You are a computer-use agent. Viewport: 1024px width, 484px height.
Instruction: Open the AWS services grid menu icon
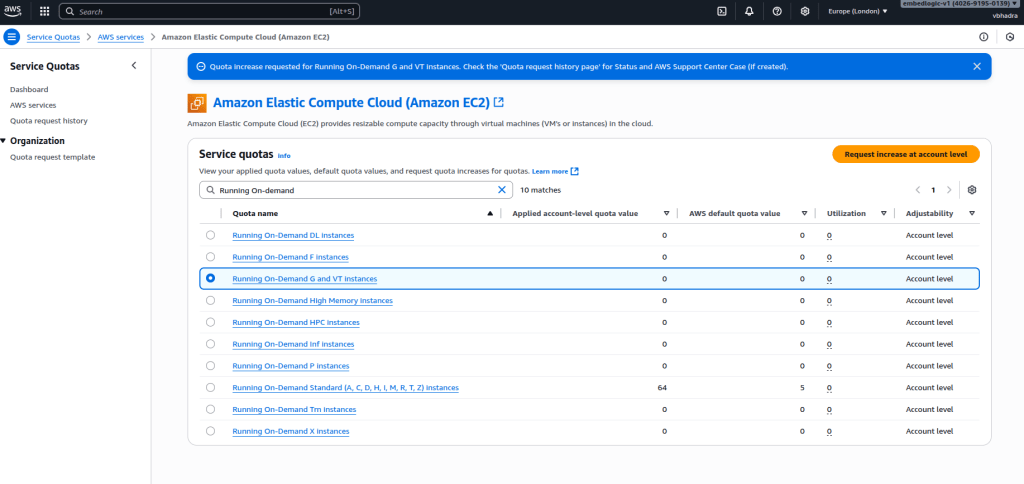click(x=44, y=11)
